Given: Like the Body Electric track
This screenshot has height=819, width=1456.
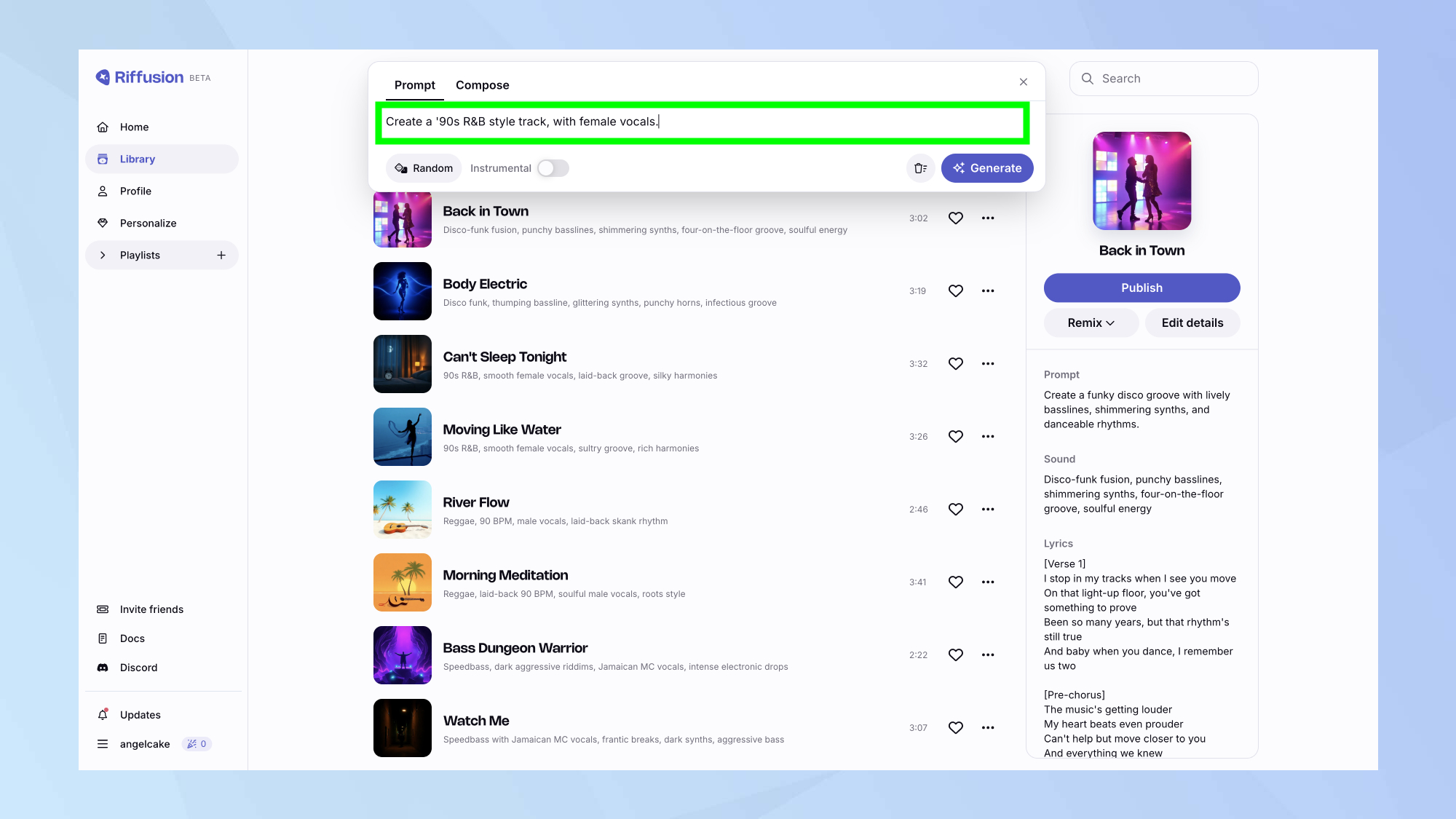Looking at the screenshot, I should pos(955,291).
